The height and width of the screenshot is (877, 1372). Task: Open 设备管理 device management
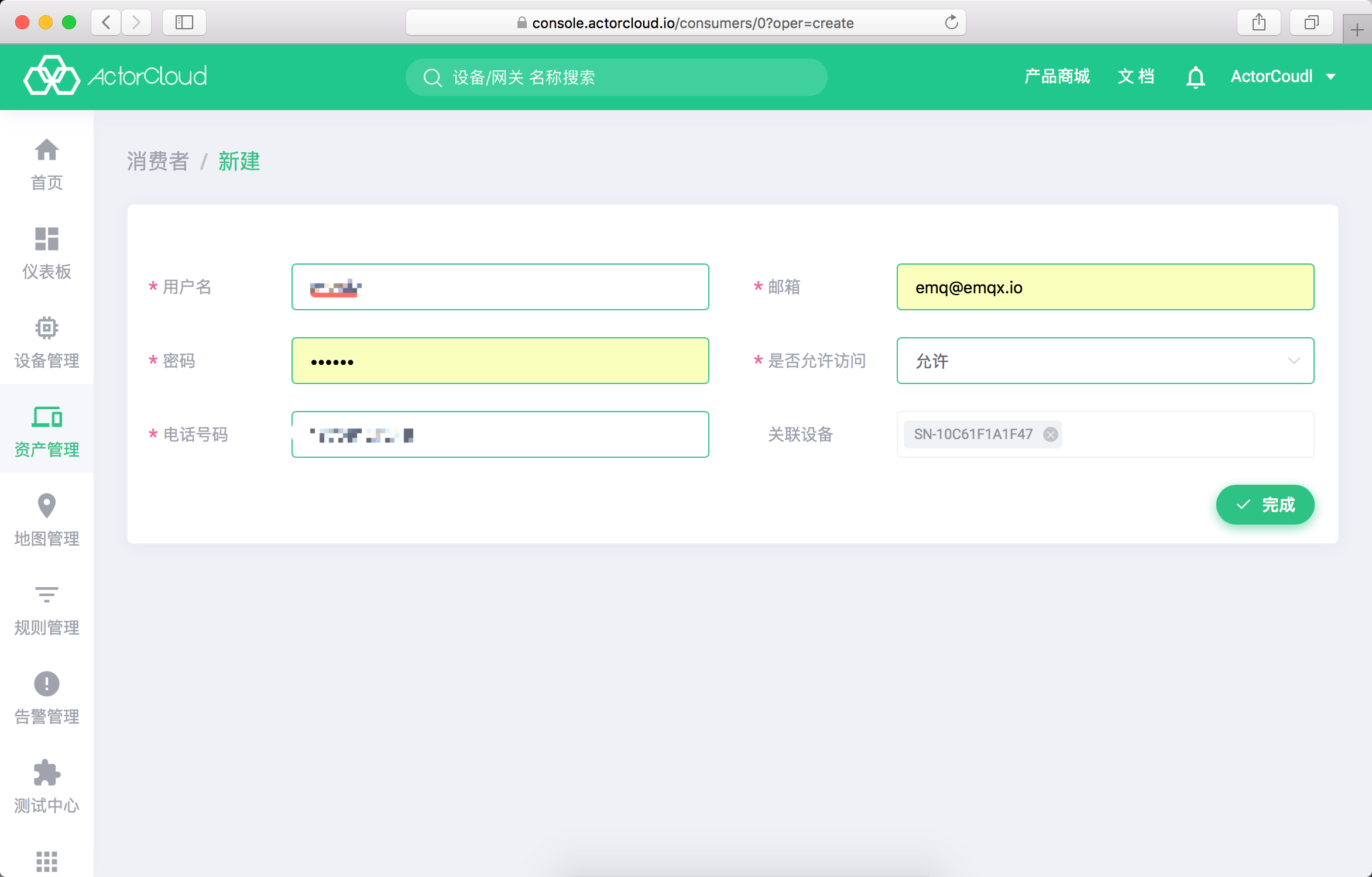pyautogui.click(x=46, y=342)
